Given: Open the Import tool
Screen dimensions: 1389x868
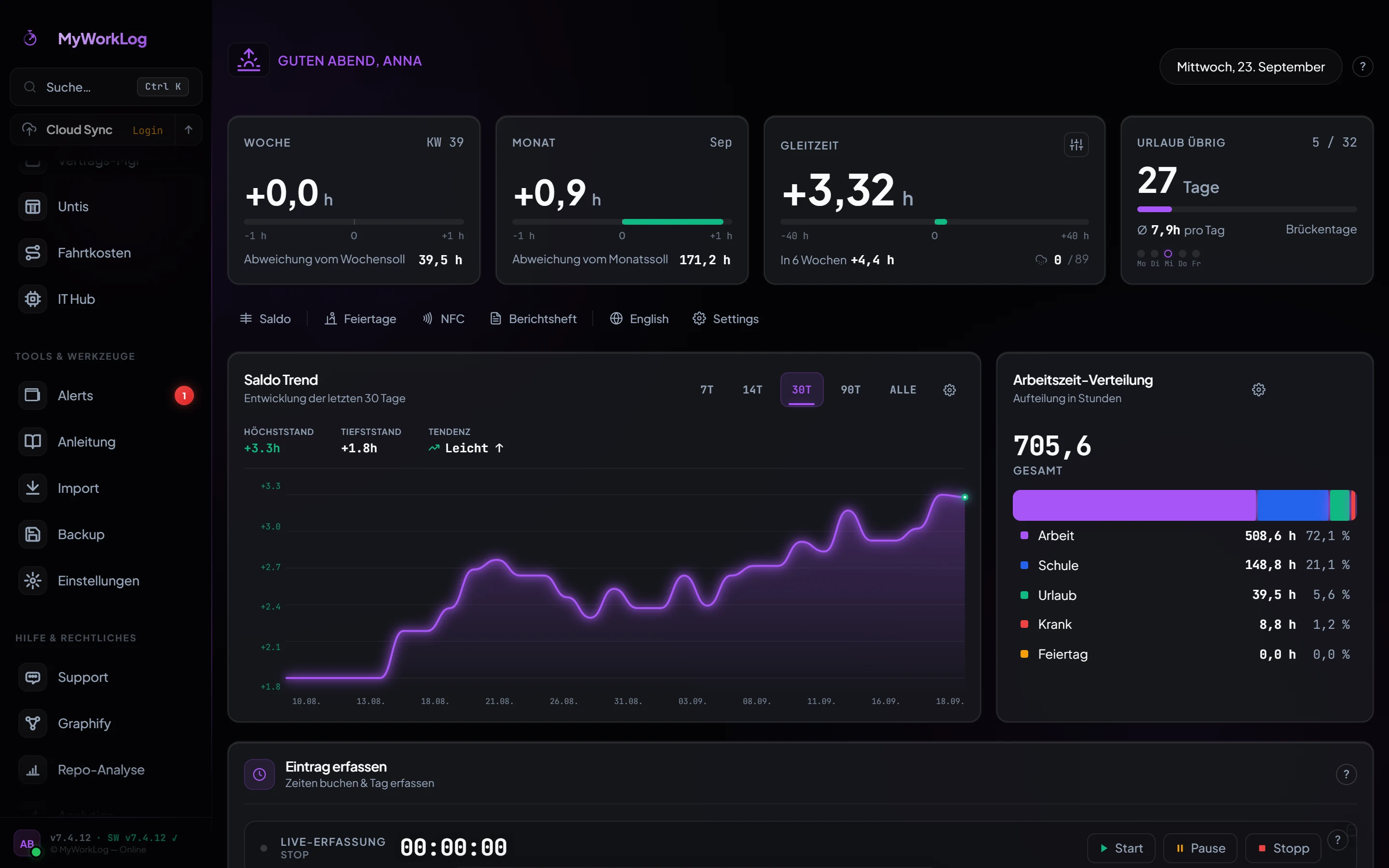Looking at the screenshot, I should click(x=106, y=488).
